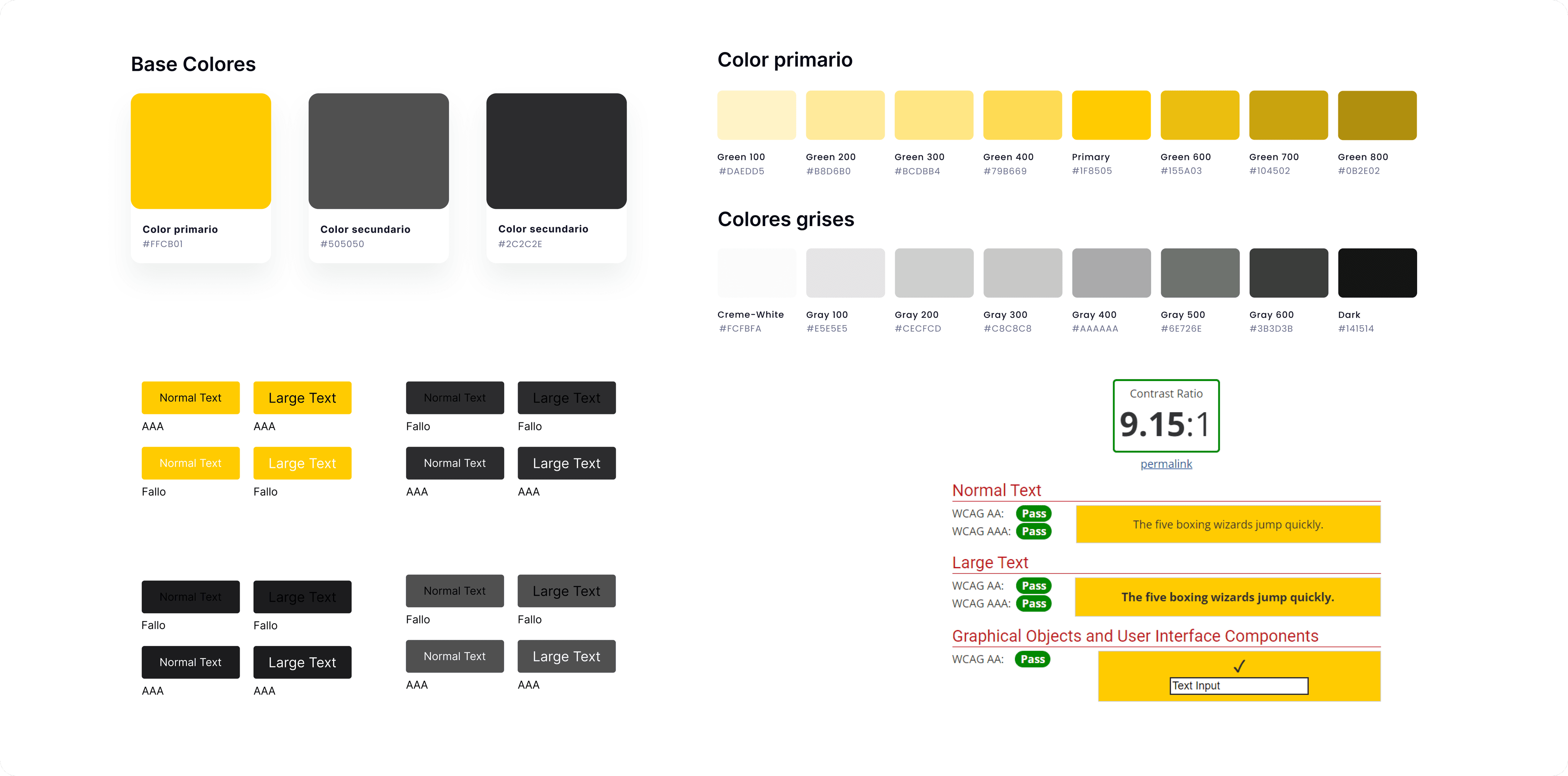Click the Contrast Ratio 9.15:1 box
Screen dimensions: 1568x776
point(1166,416)
